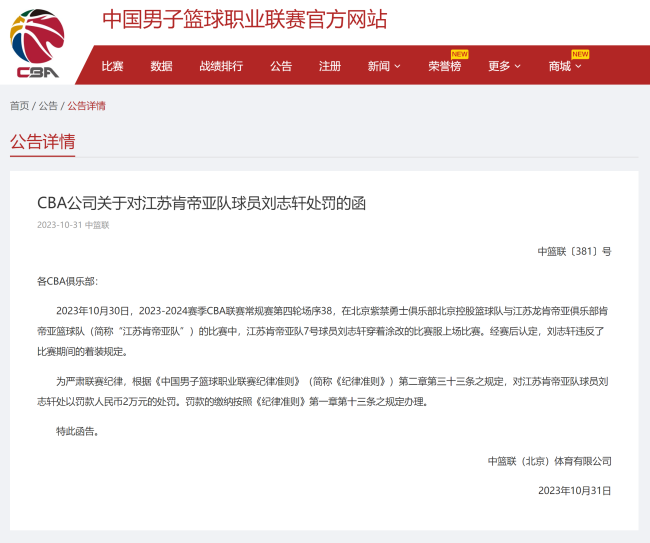Select the 公告详情 section heading
The height and width of the screenshot is (543, 650).
click(x=42, y=141)
